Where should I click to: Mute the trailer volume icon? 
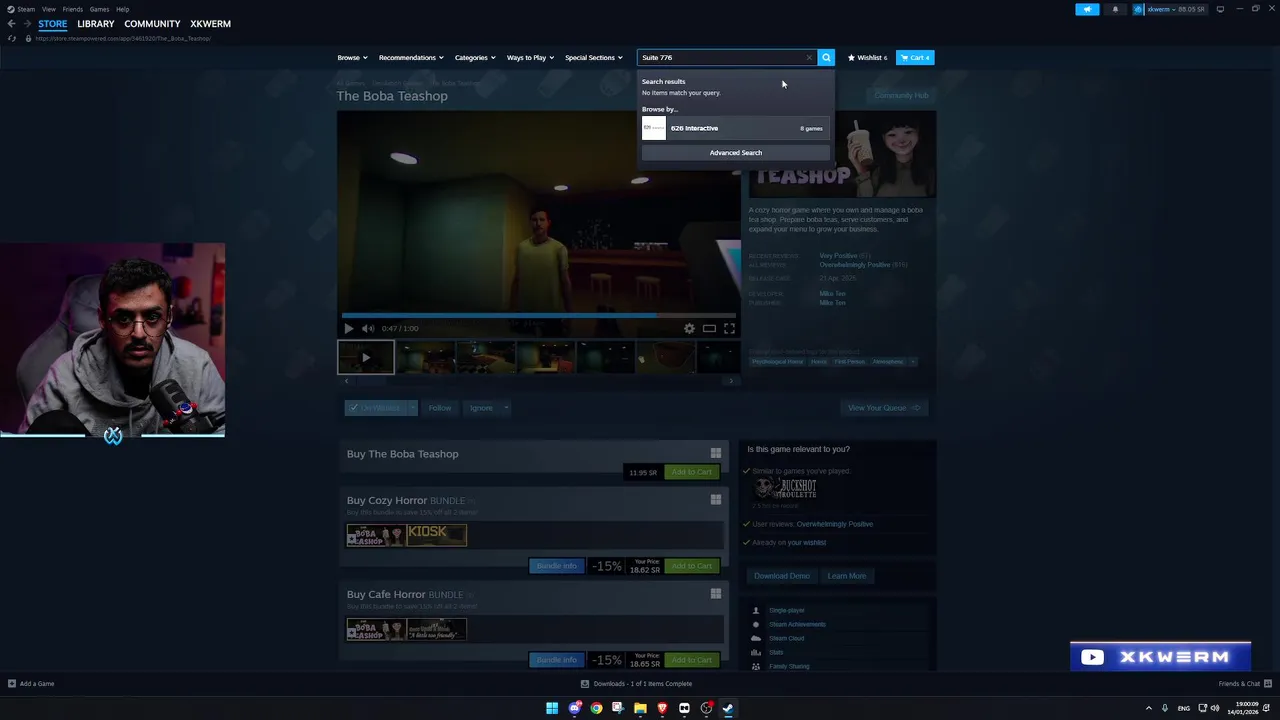[x=367, y=328]
